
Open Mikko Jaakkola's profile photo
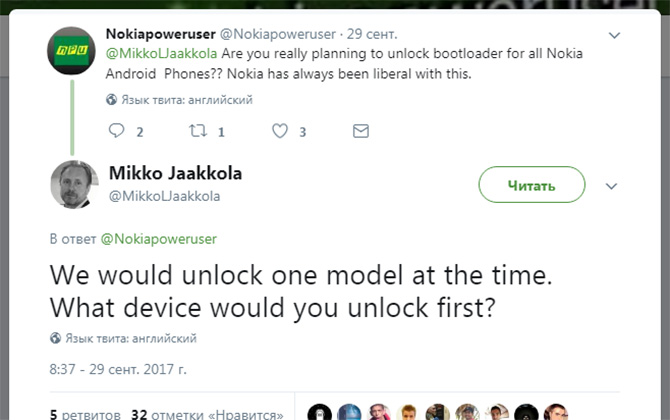pyautogui.click(x=73, y=184)
